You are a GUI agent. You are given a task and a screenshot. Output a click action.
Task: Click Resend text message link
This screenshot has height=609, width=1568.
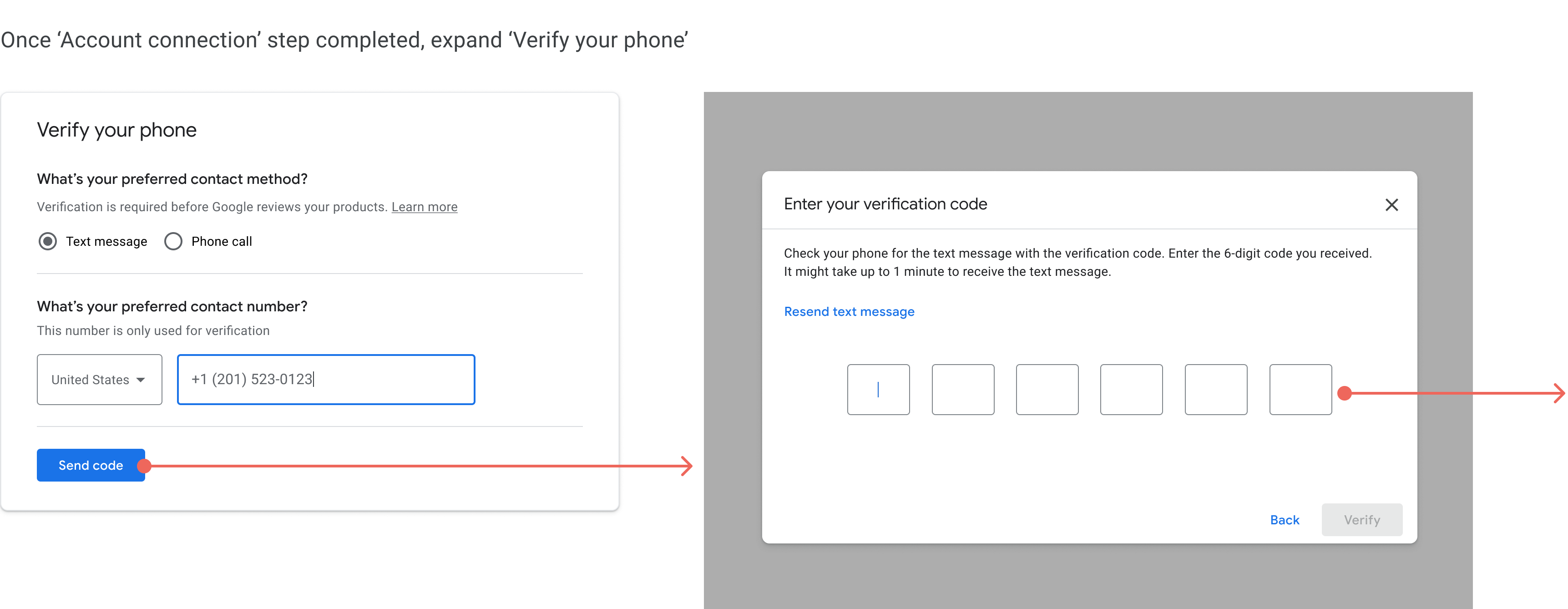(x=849, y=312)
